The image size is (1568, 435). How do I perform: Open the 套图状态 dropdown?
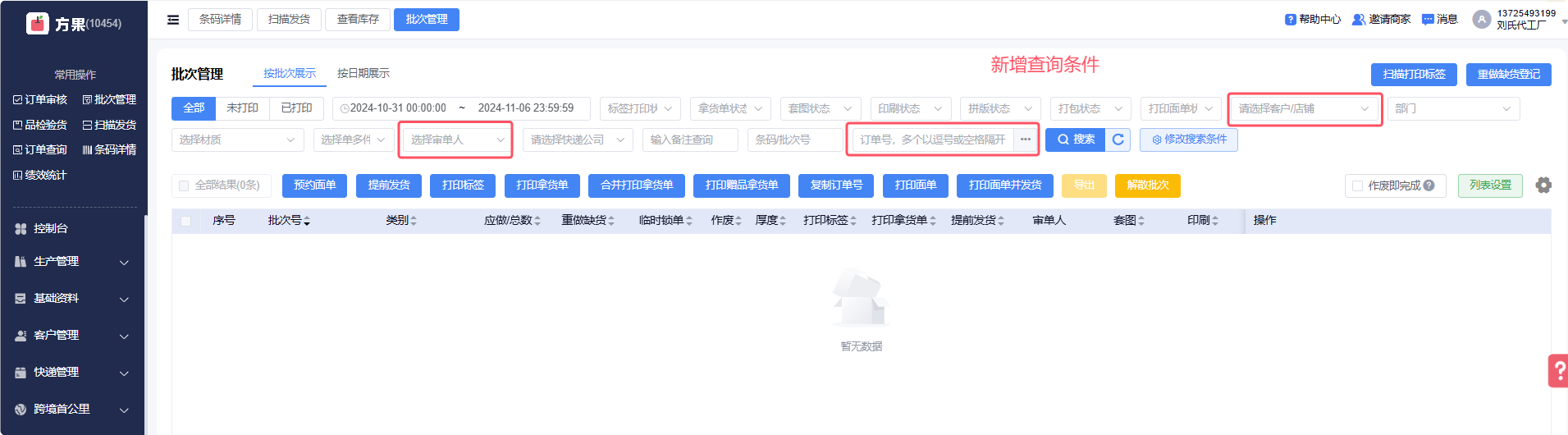point(821,108)
